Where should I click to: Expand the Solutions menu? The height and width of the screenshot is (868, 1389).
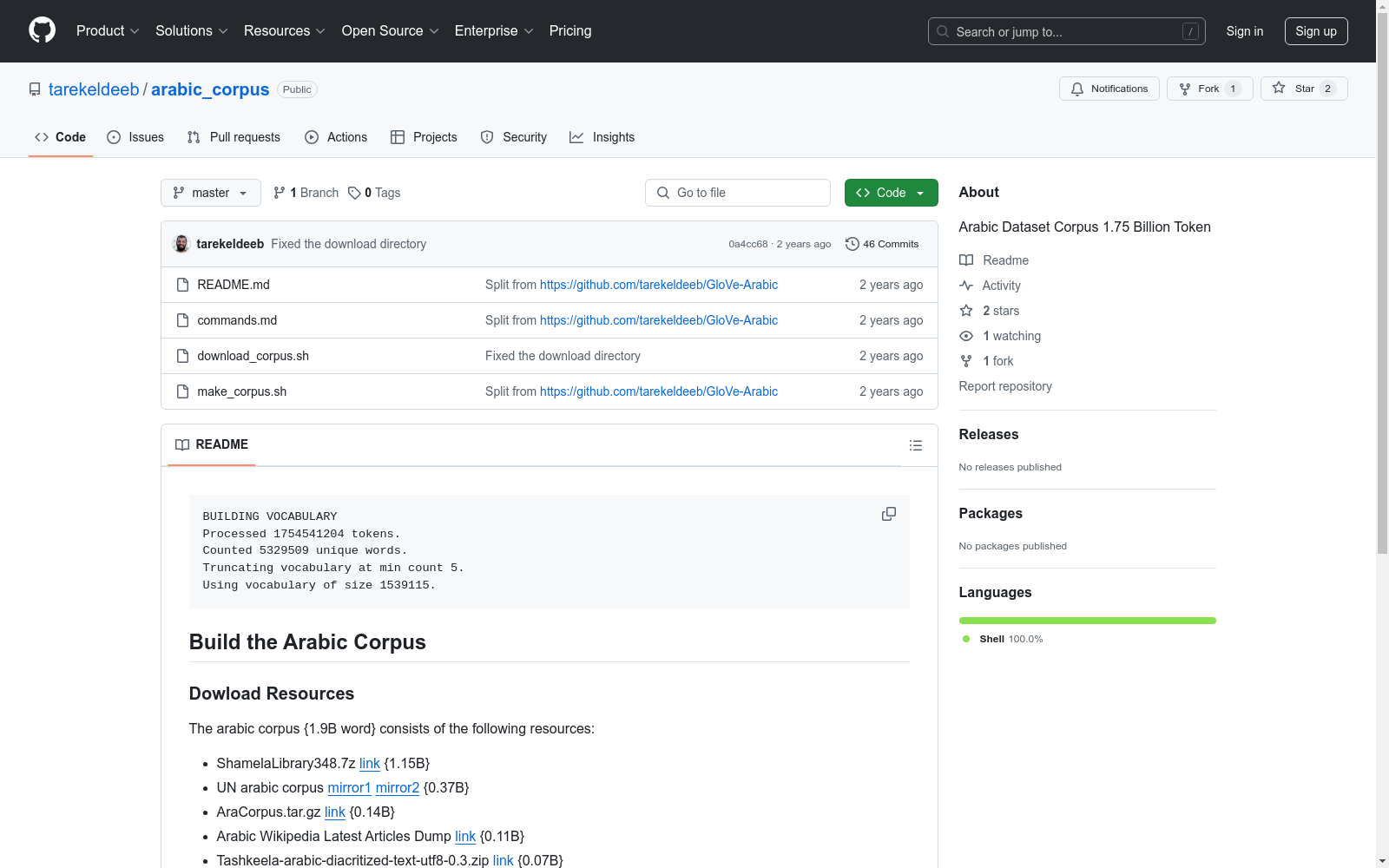click(x=192, y=30)
